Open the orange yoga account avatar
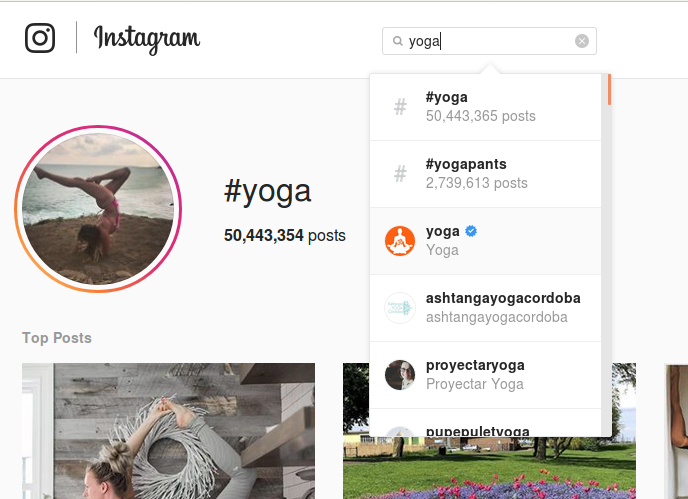688x499 pixels. tap(400, 241)
